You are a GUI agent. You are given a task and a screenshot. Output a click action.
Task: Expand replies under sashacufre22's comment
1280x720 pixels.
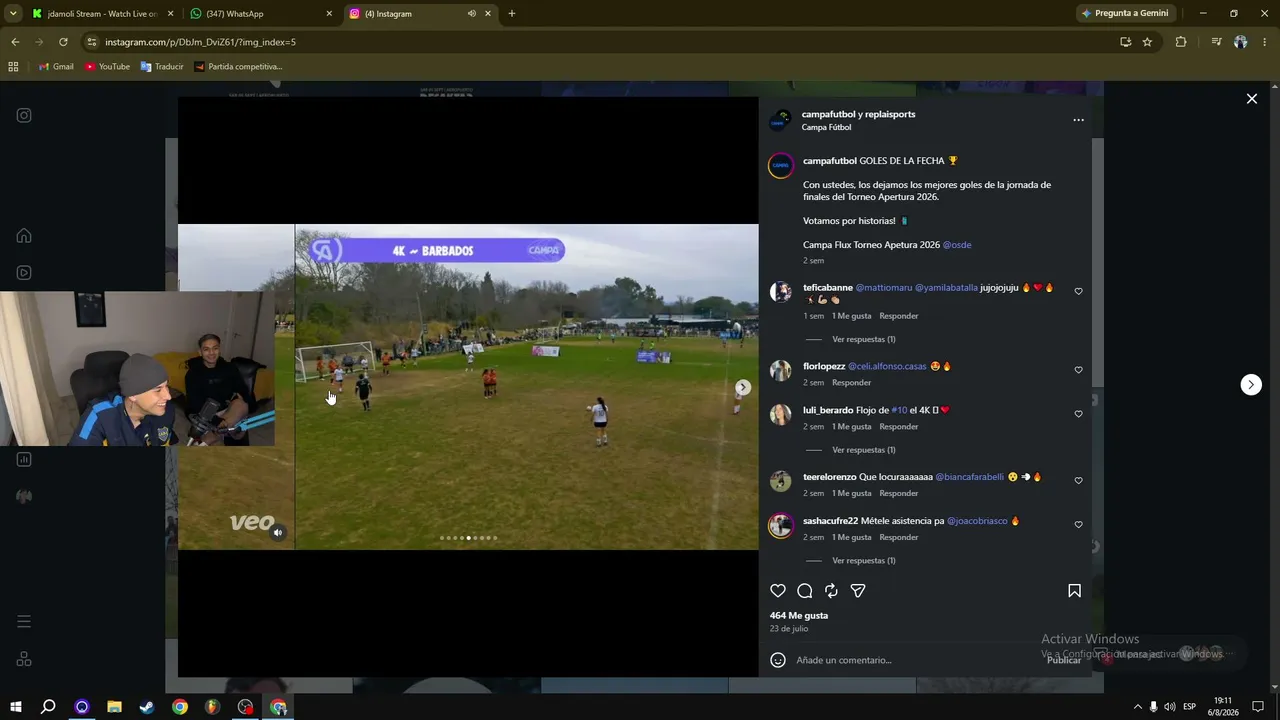click(864, 561)
